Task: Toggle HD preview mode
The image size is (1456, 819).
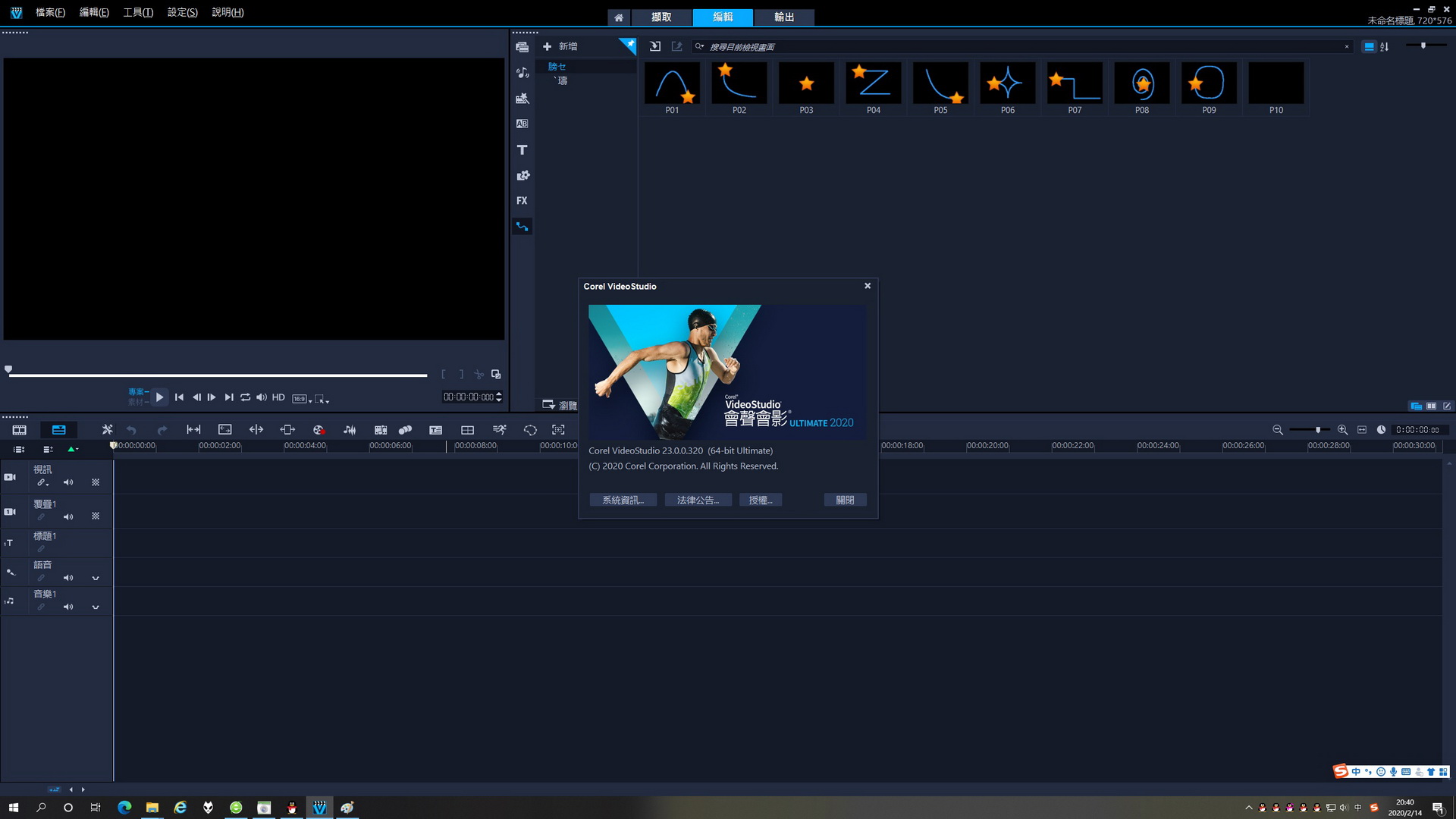Action: pyautogui.click(x=278, y=397)
